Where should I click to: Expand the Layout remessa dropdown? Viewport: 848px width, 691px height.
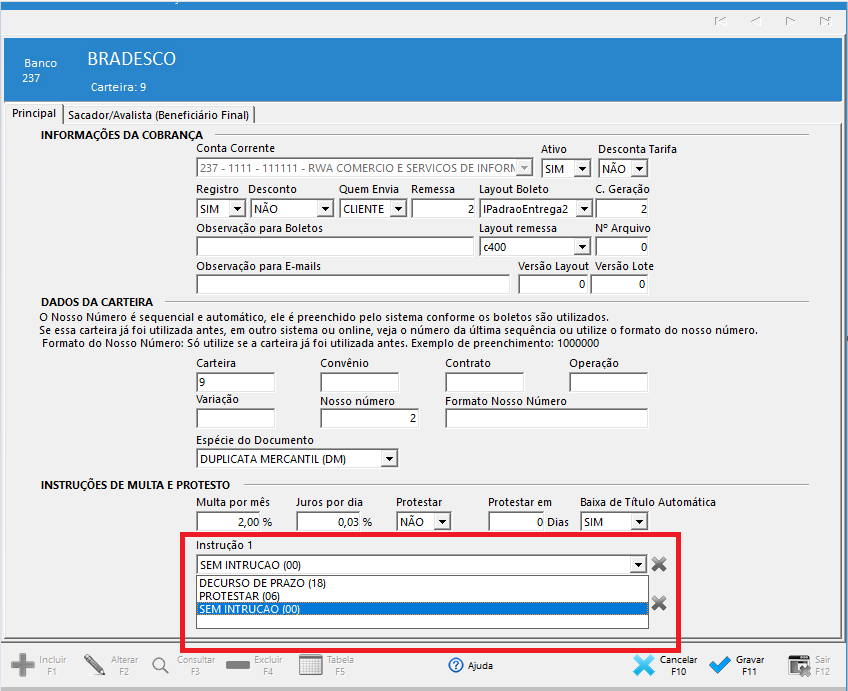point(582,247)
